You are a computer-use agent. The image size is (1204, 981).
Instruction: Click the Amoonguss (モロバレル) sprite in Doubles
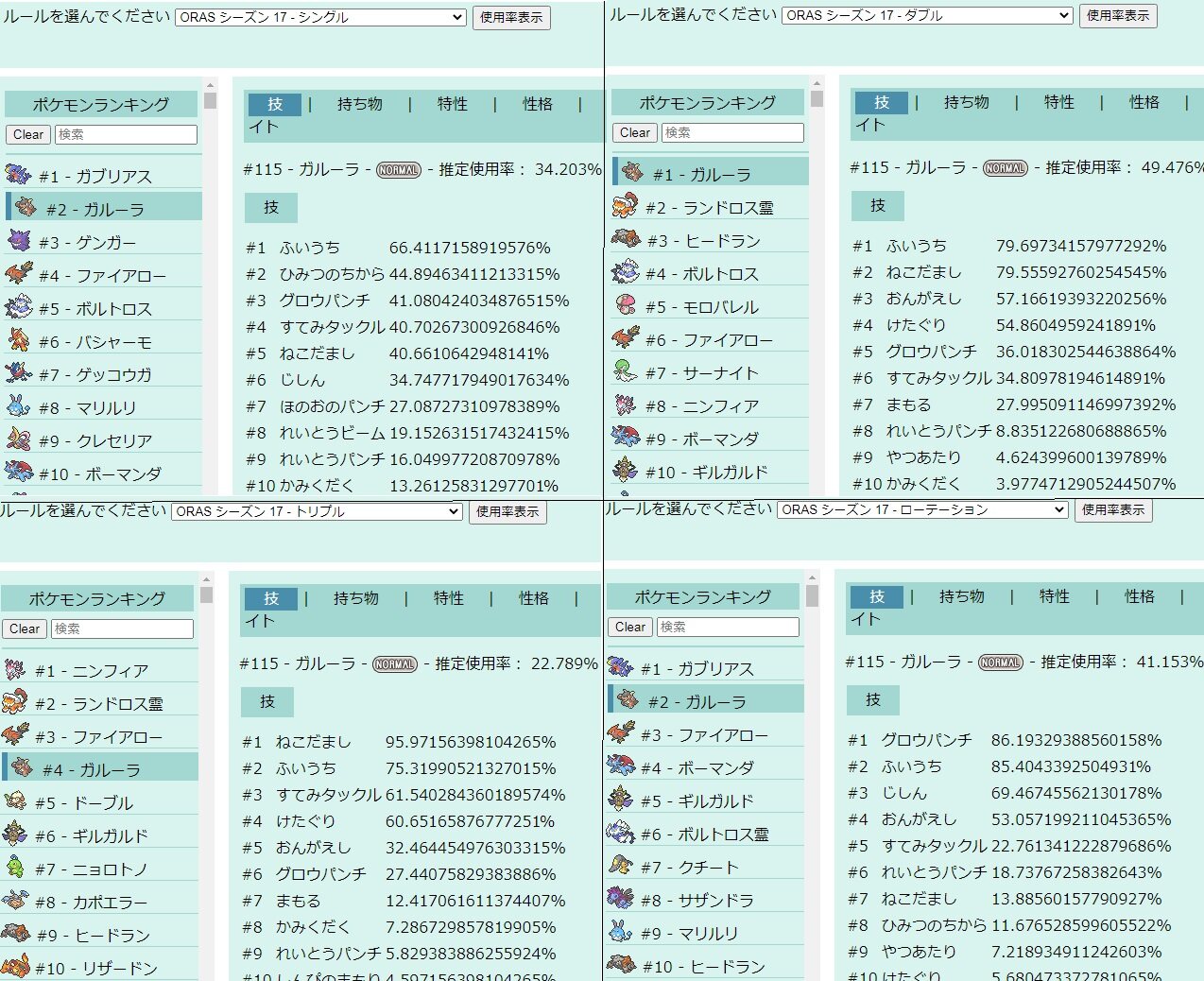pyautogui.click(x=625, y=305)
